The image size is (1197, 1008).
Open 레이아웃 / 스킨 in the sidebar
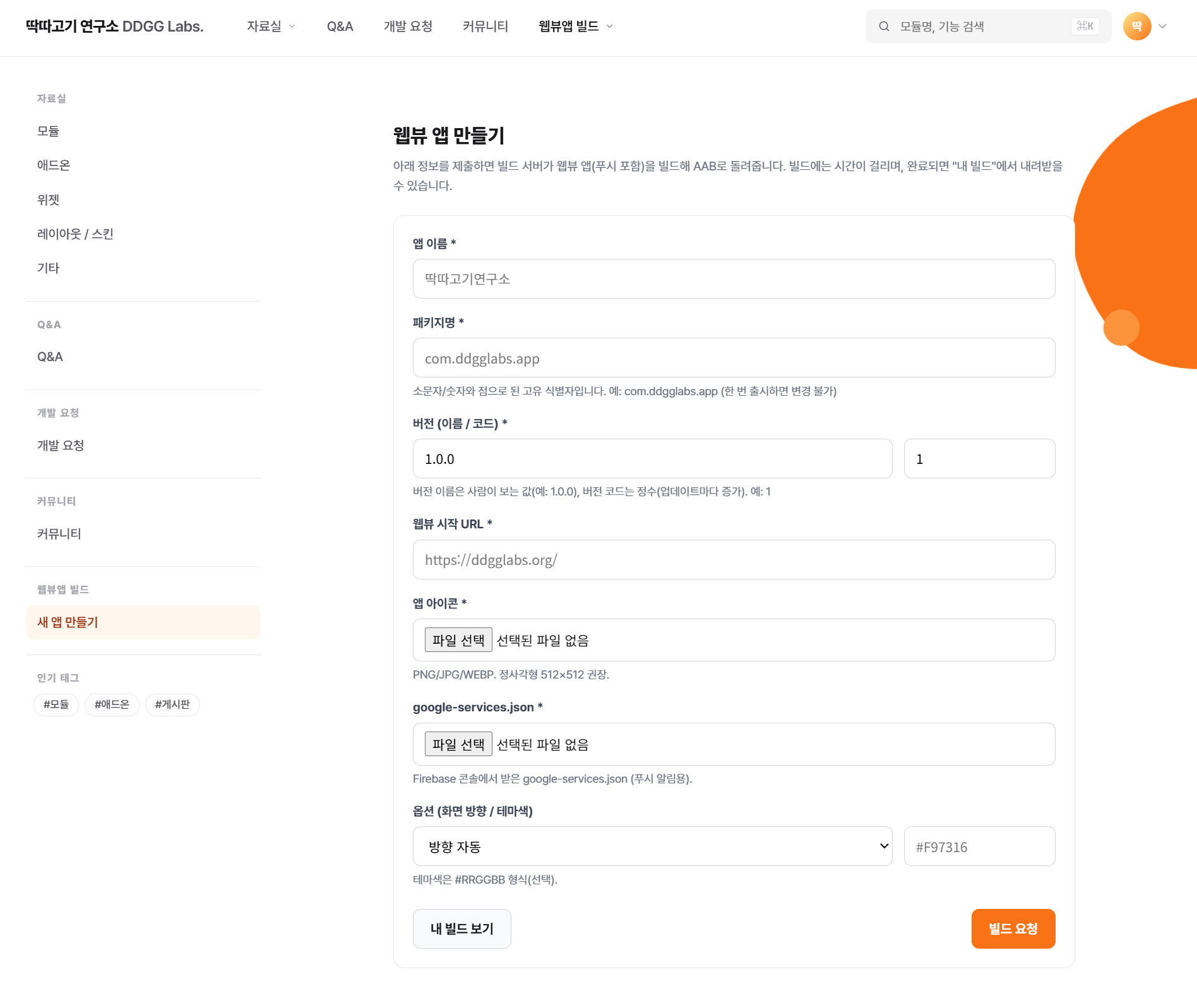pyautogui.click(x=143, y=234)
